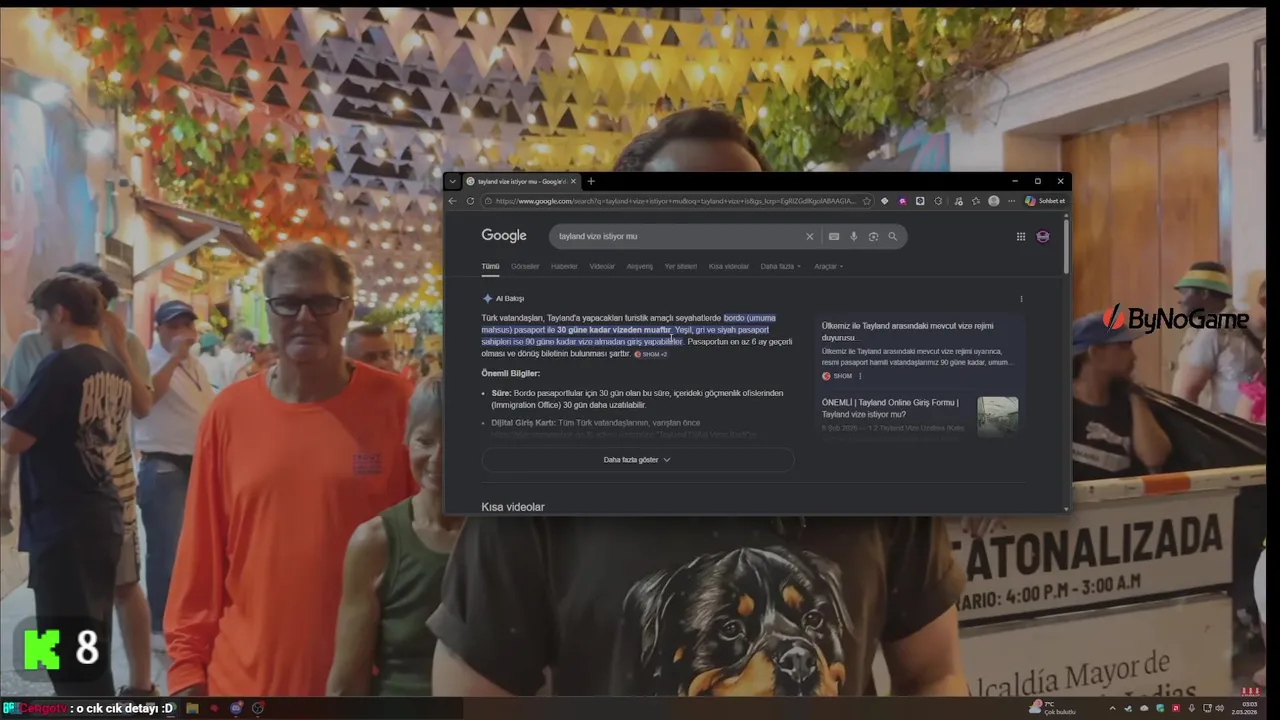Go back in the browser
The image size is (1280, 720).
452,201
